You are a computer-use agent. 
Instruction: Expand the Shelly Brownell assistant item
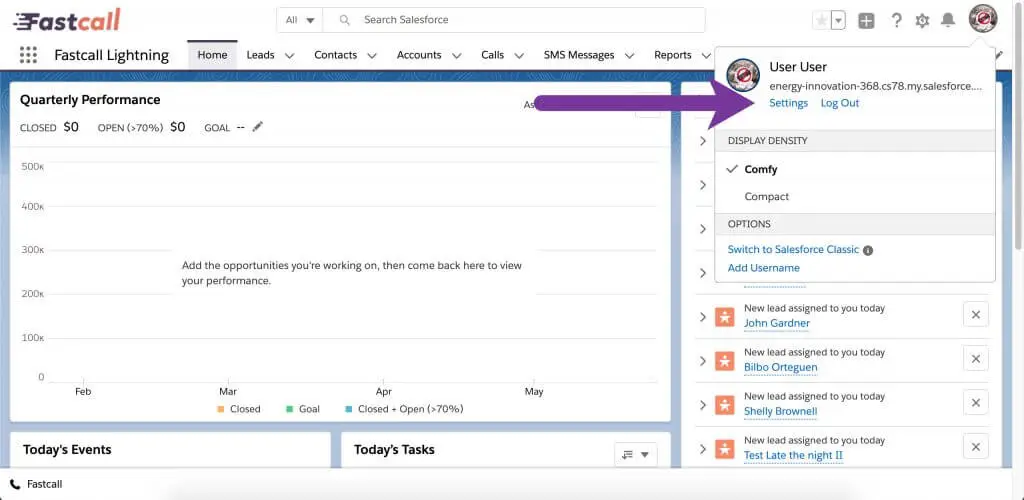tap(703, 405)
